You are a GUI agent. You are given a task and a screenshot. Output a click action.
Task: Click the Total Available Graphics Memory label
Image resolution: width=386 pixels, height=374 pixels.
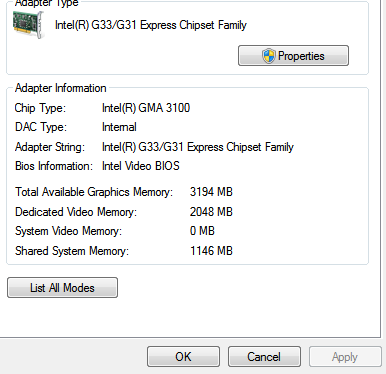click(x=94, y=192)
